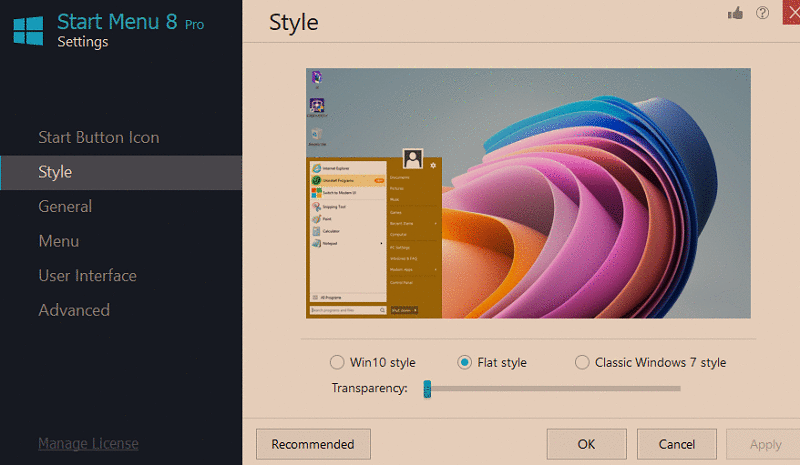Image resolution: width=800 pixels, height=465 pixels.
Task: Click the Windows logo in the header
Action: (28, 30)
